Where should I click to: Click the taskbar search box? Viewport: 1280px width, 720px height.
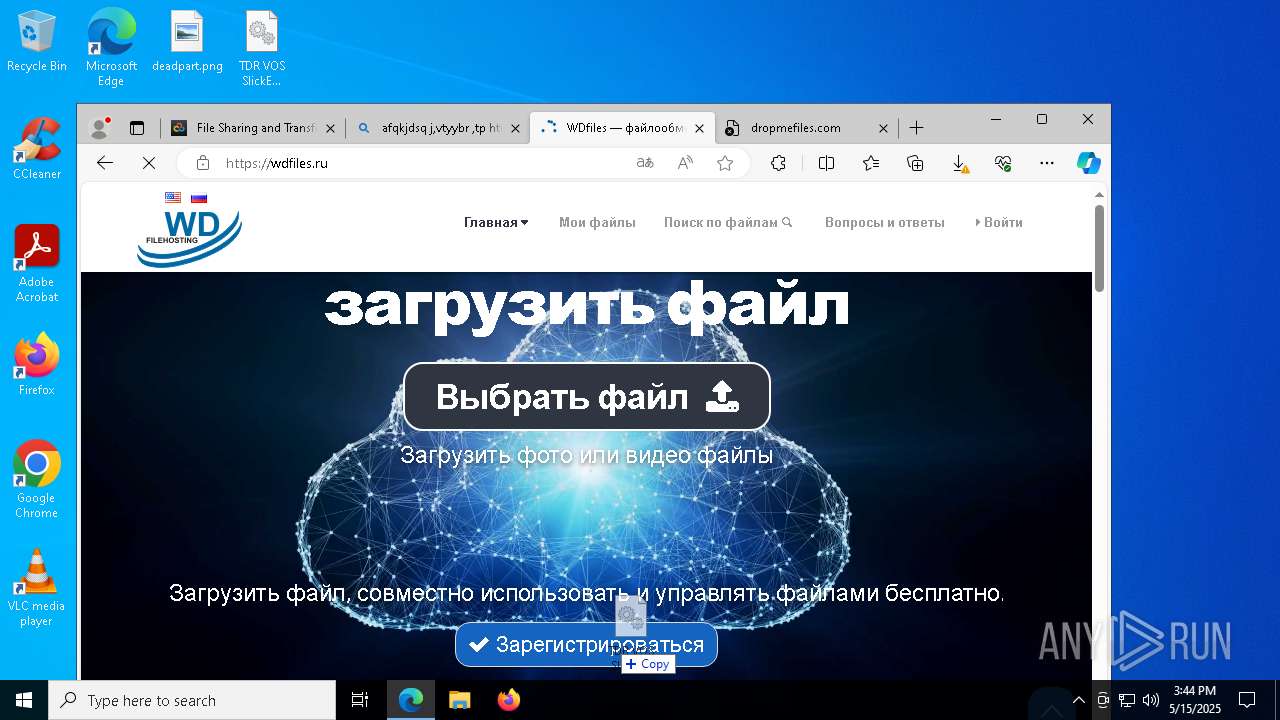click(192, 700)
